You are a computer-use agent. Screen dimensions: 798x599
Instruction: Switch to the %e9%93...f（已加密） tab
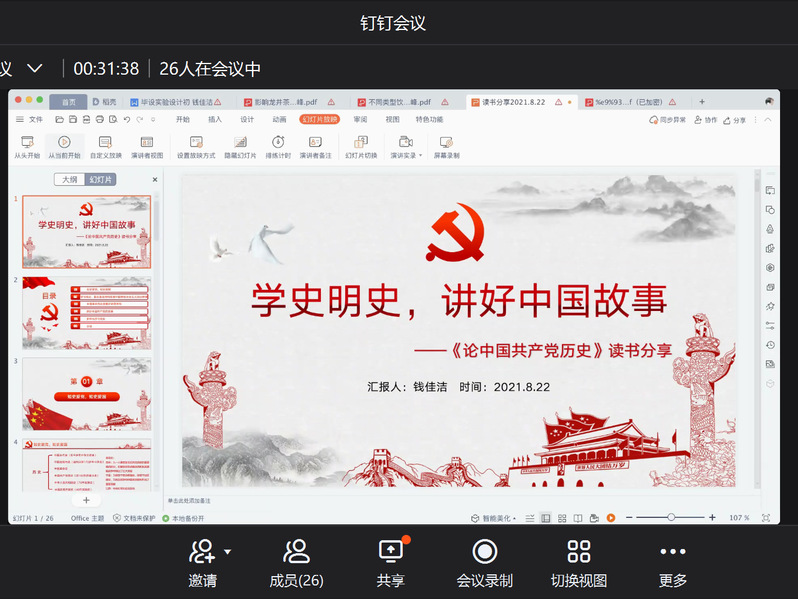pos(631,102)
